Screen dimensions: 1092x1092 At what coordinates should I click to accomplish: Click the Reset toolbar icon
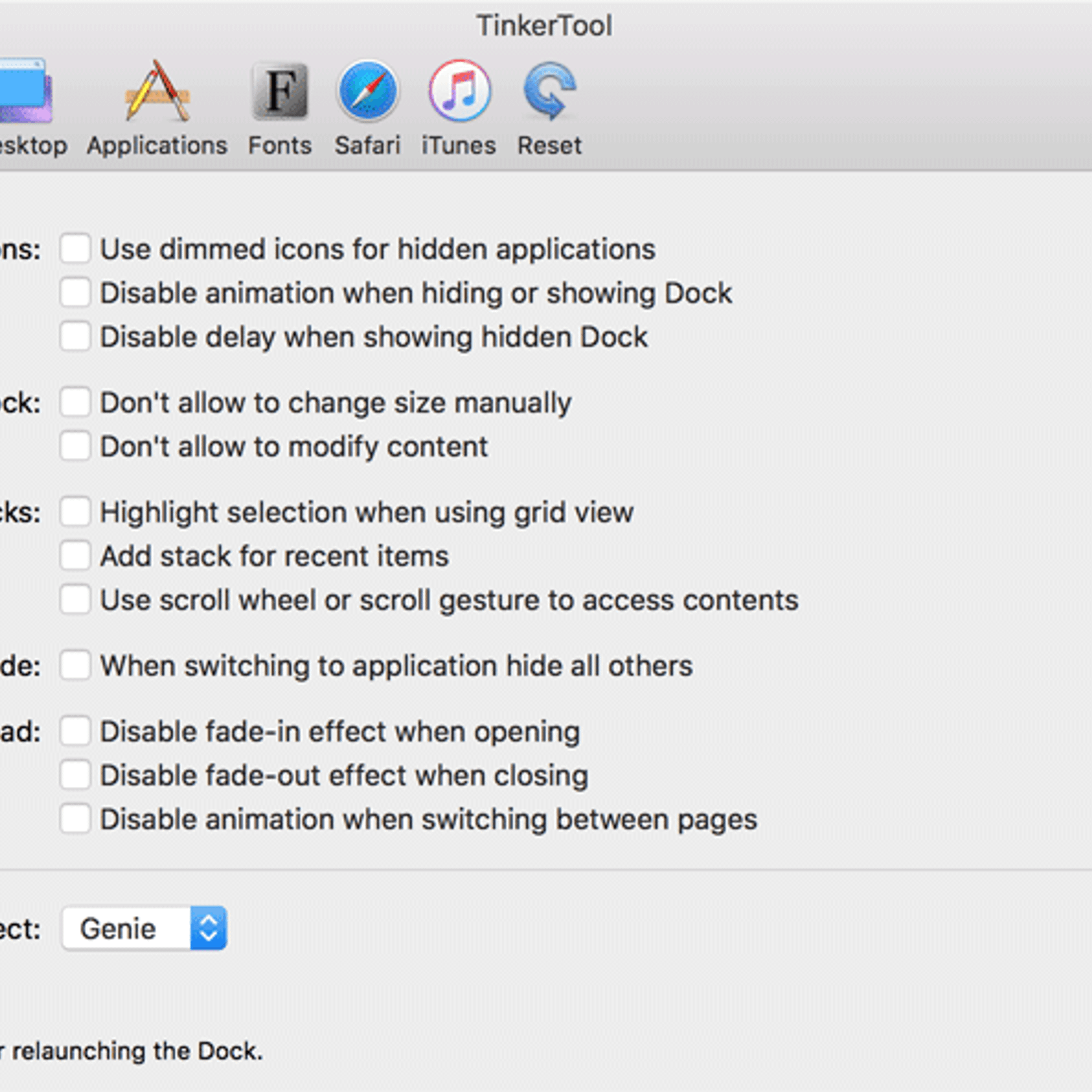coord(550,91)
